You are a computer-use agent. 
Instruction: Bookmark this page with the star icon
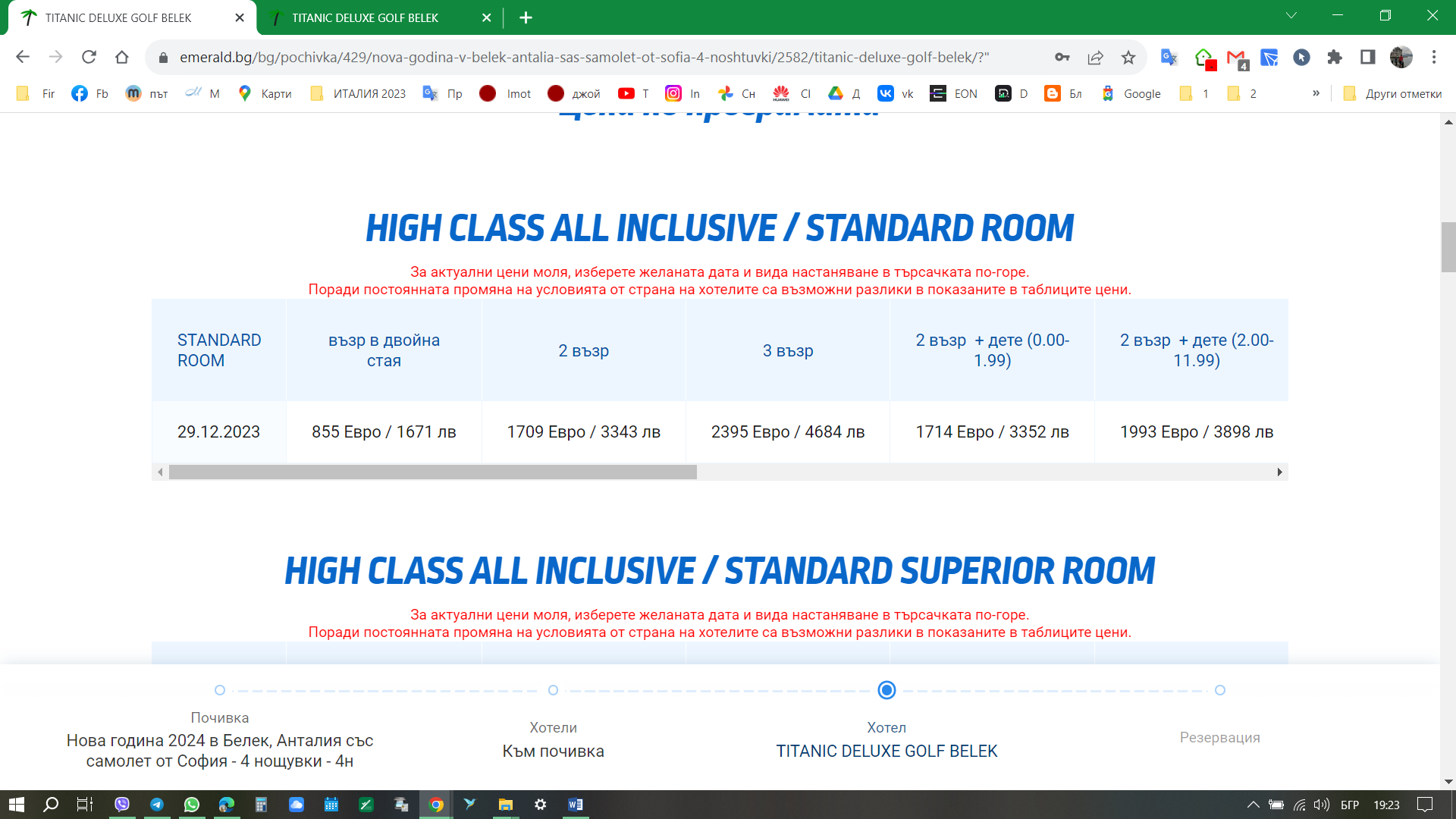[1128, 57]
